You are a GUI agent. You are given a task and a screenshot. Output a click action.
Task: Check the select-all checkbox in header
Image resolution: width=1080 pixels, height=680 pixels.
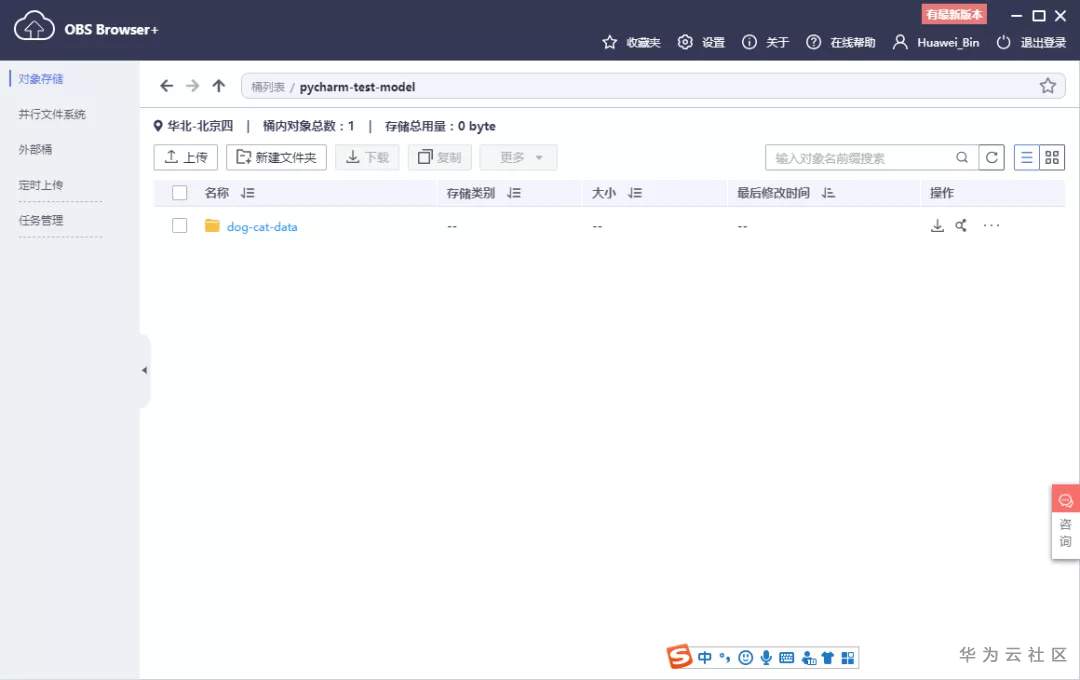pos(180,193)
